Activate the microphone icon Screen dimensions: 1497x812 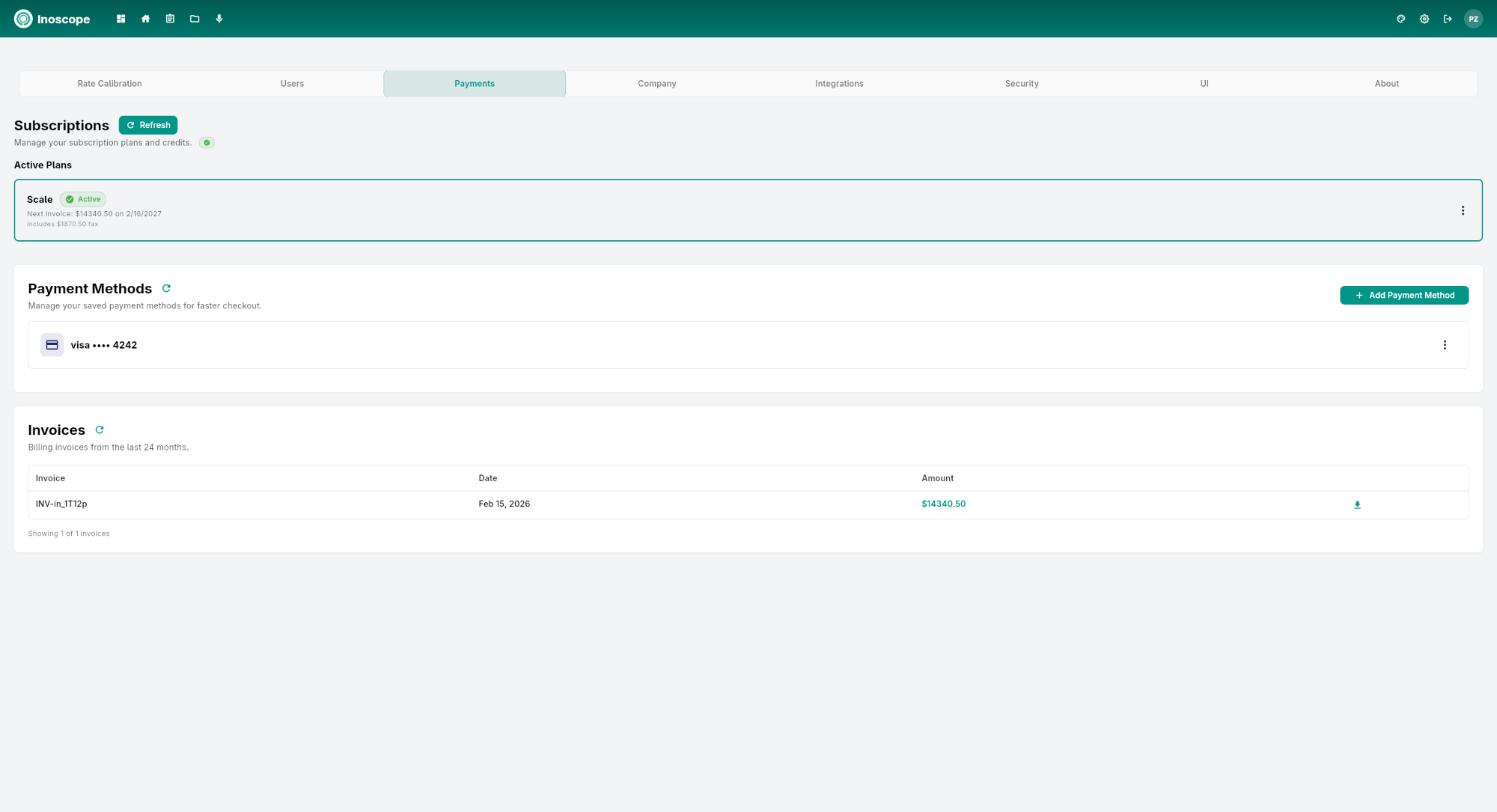(x=219, y=19)
